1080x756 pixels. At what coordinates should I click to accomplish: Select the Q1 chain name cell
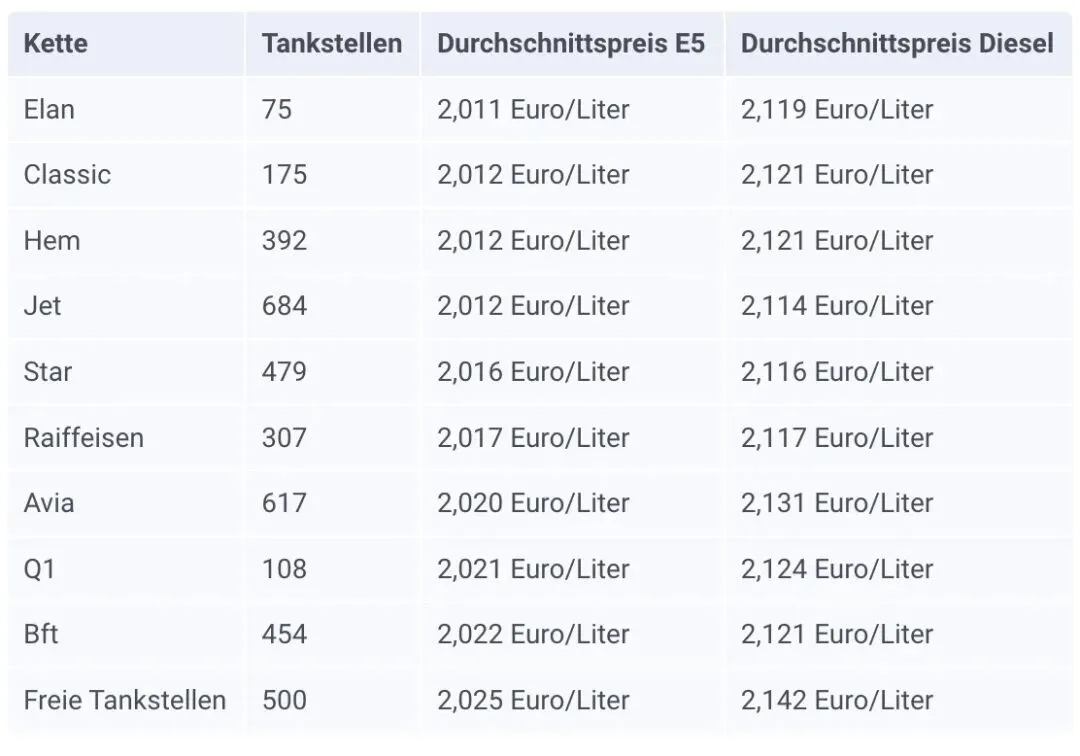pyautogui.click(x=40, y=569)
